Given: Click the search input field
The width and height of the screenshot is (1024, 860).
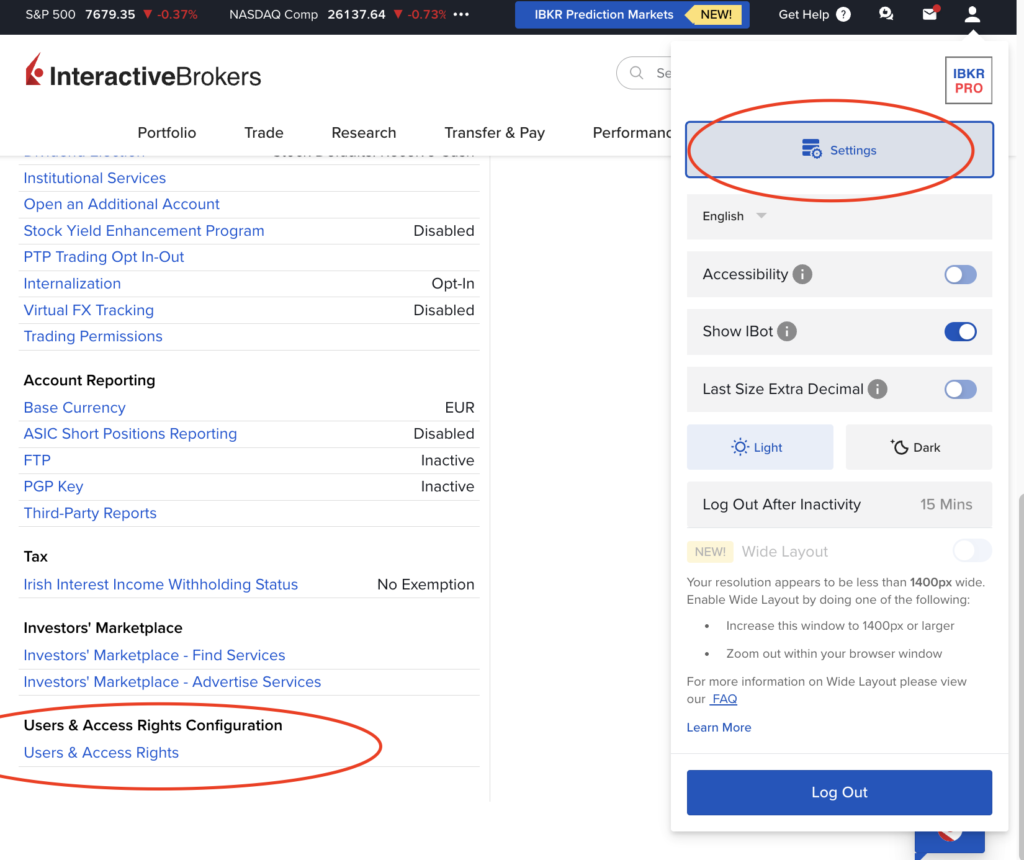Looking at the screenshot, I should tap(644, 72).
